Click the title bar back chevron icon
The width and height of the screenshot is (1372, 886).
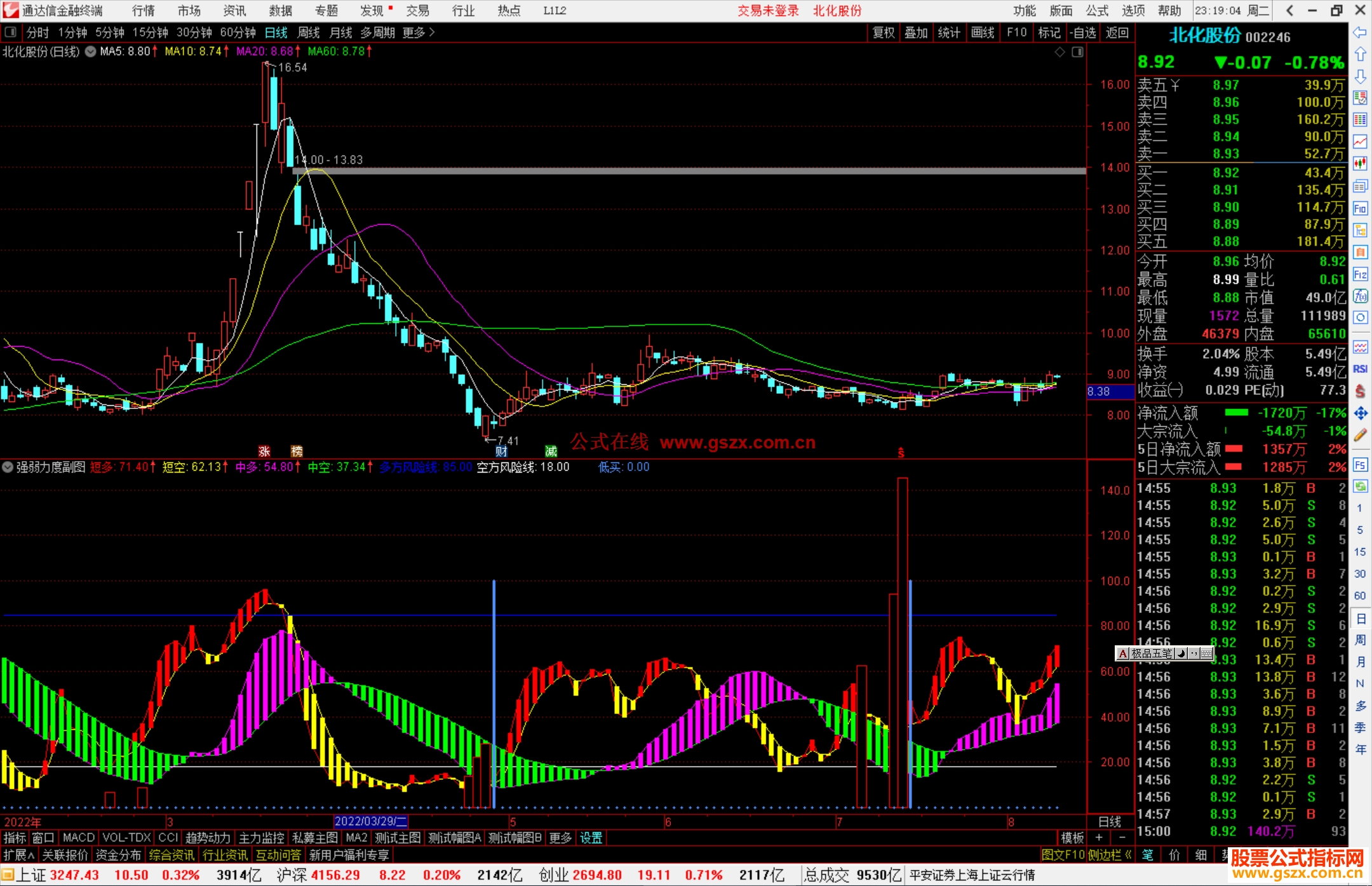pyautogui.click(x=1289, y=10)
